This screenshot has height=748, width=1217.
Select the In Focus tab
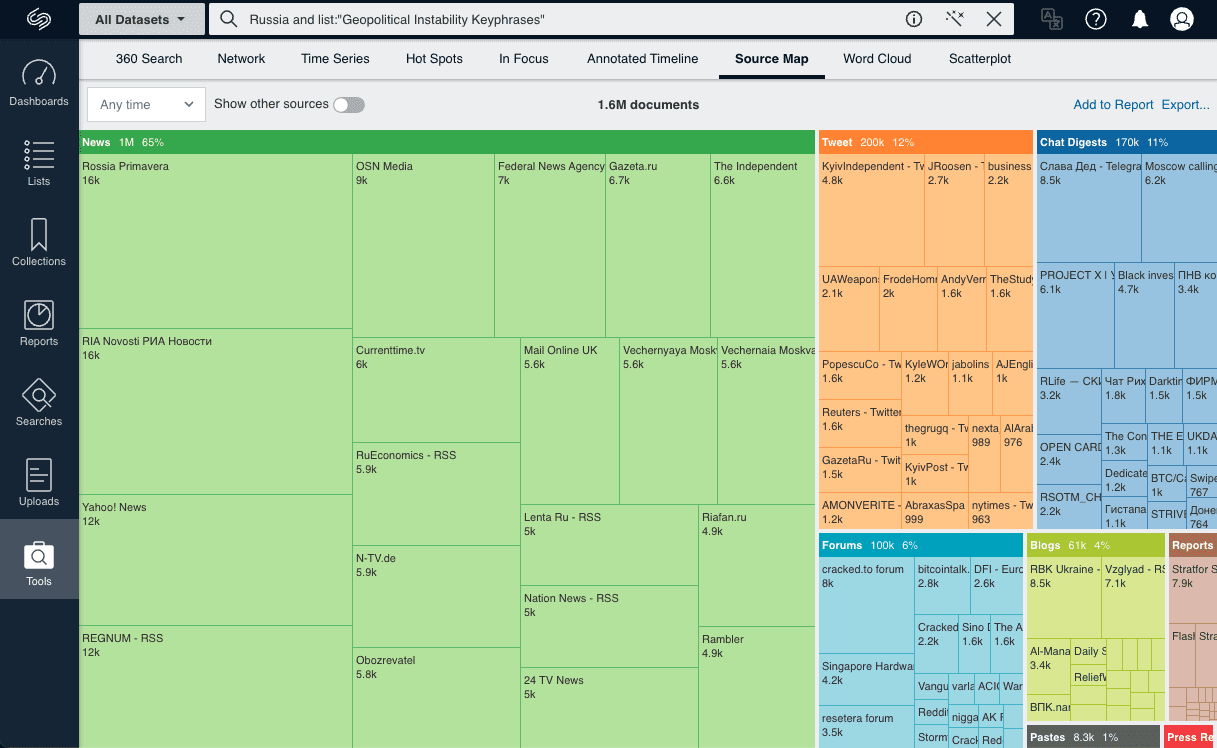(x=524, y=59)
